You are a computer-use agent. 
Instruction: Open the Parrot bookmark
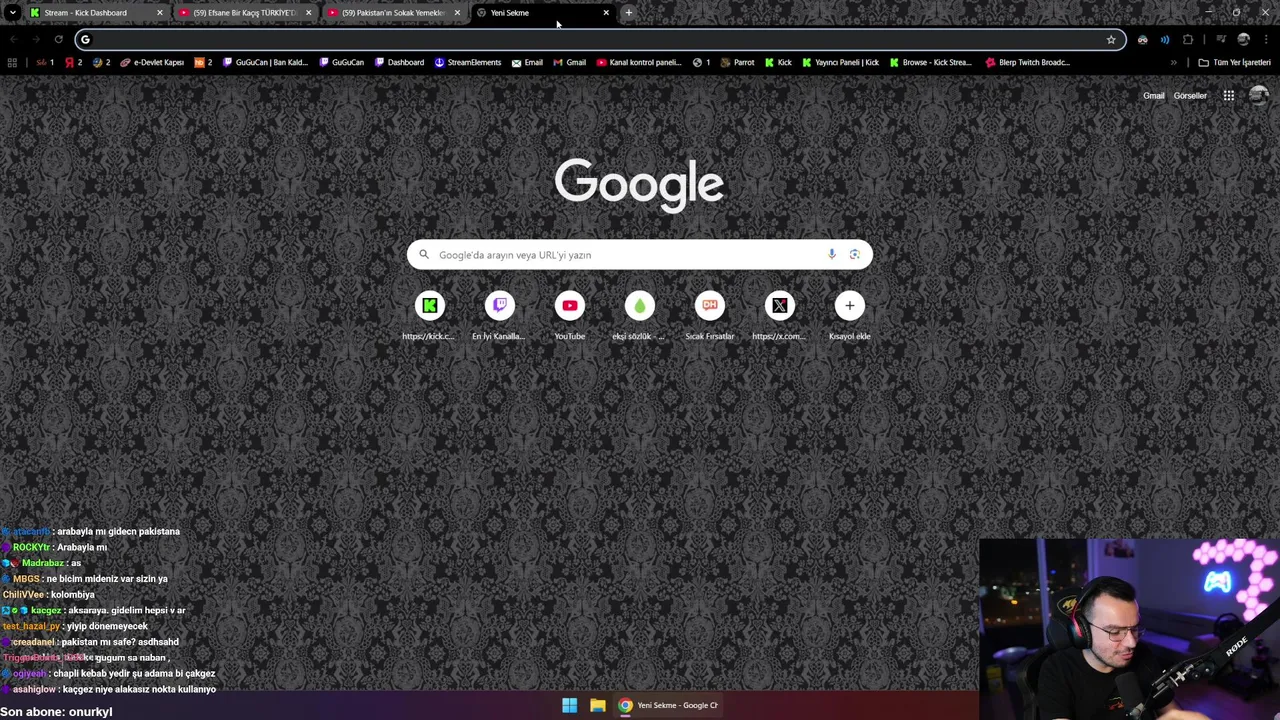(736, 62)
